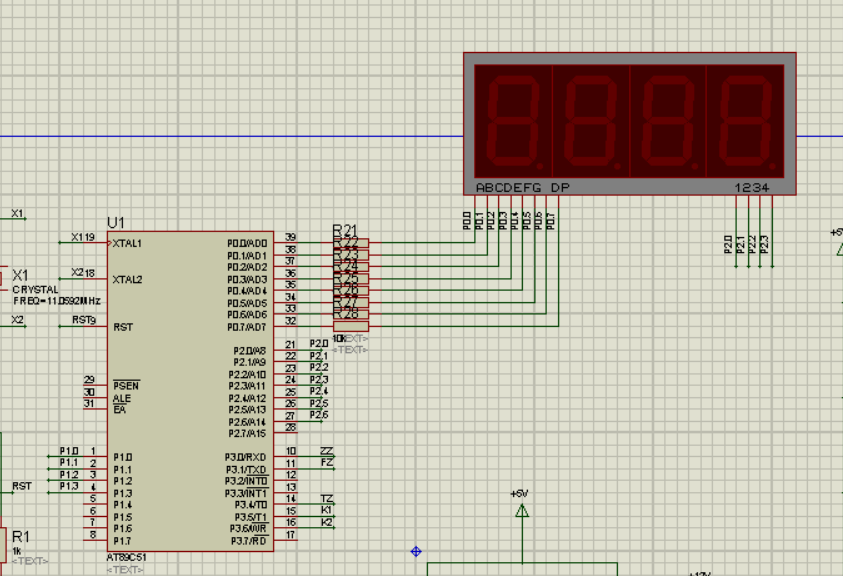Click the RST9 label at the reset pin
Screen dimensions: 843x576
coord(84,320)
